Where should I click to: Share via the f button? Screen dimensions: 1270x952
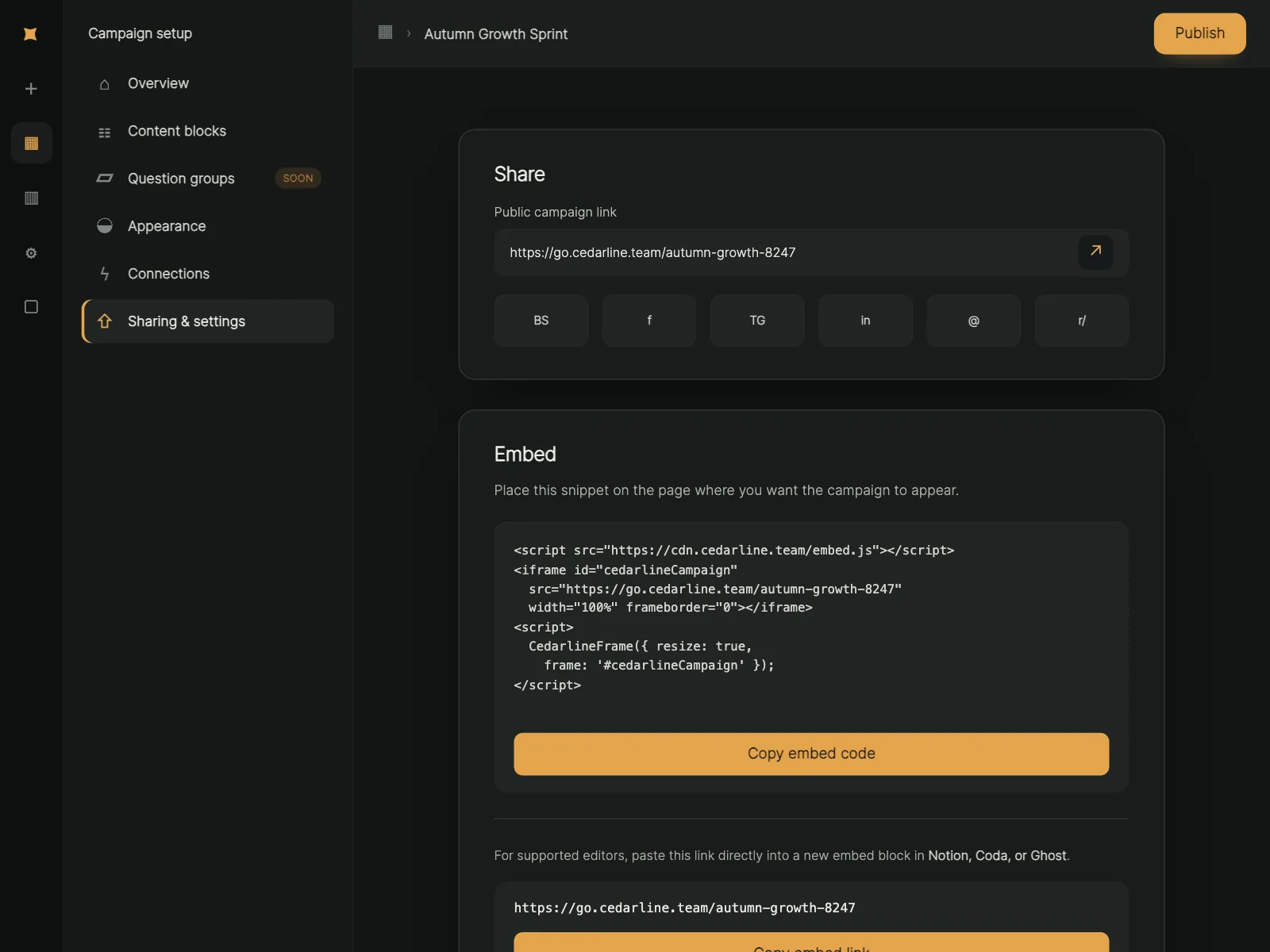pyautogui.click(x=649, y=321)
